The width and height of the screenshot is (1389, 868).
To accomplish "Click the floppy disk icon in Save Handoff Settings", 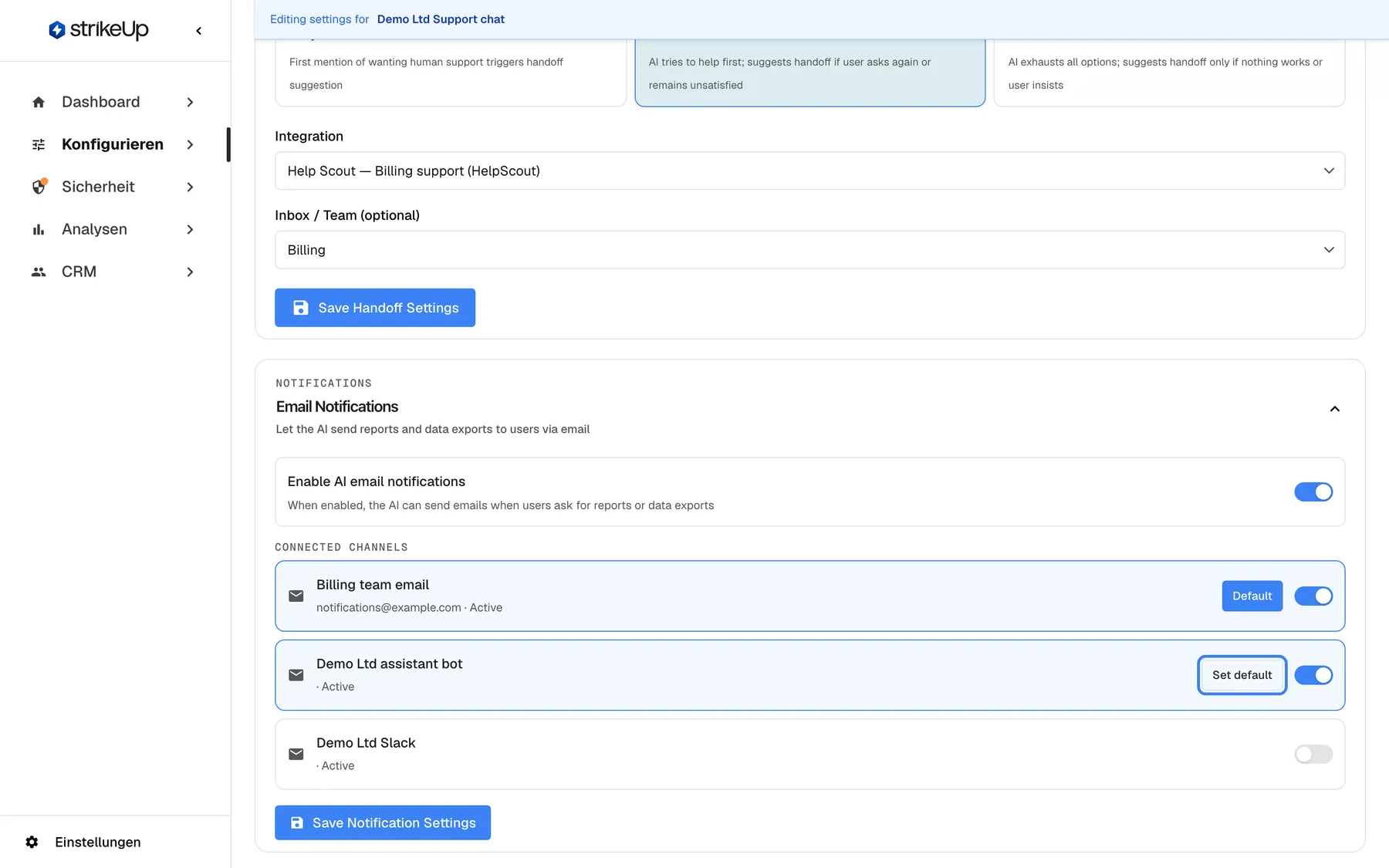I will [301, 308].
